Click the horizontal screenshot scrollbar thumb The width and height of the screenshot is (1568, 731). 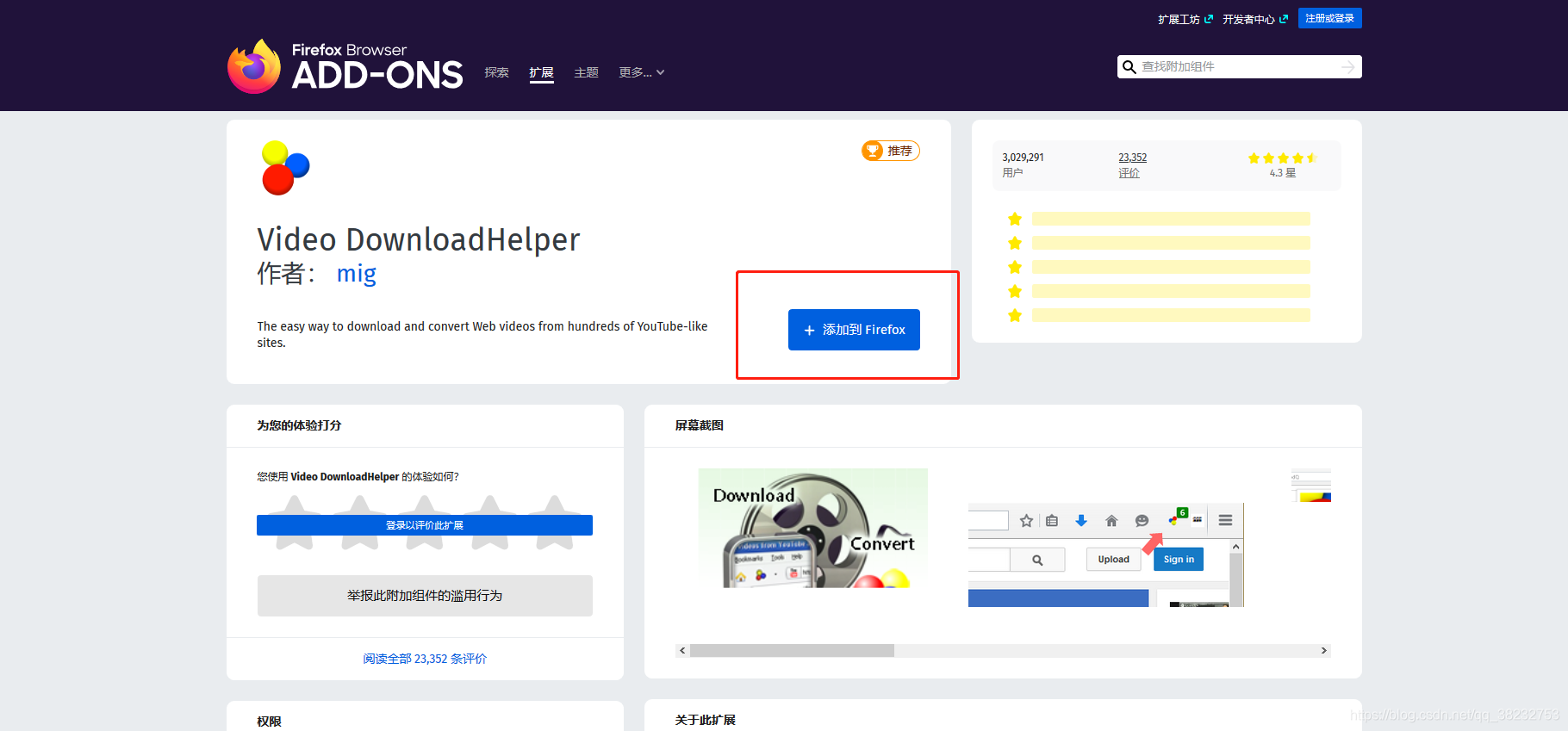coord(792,650)
